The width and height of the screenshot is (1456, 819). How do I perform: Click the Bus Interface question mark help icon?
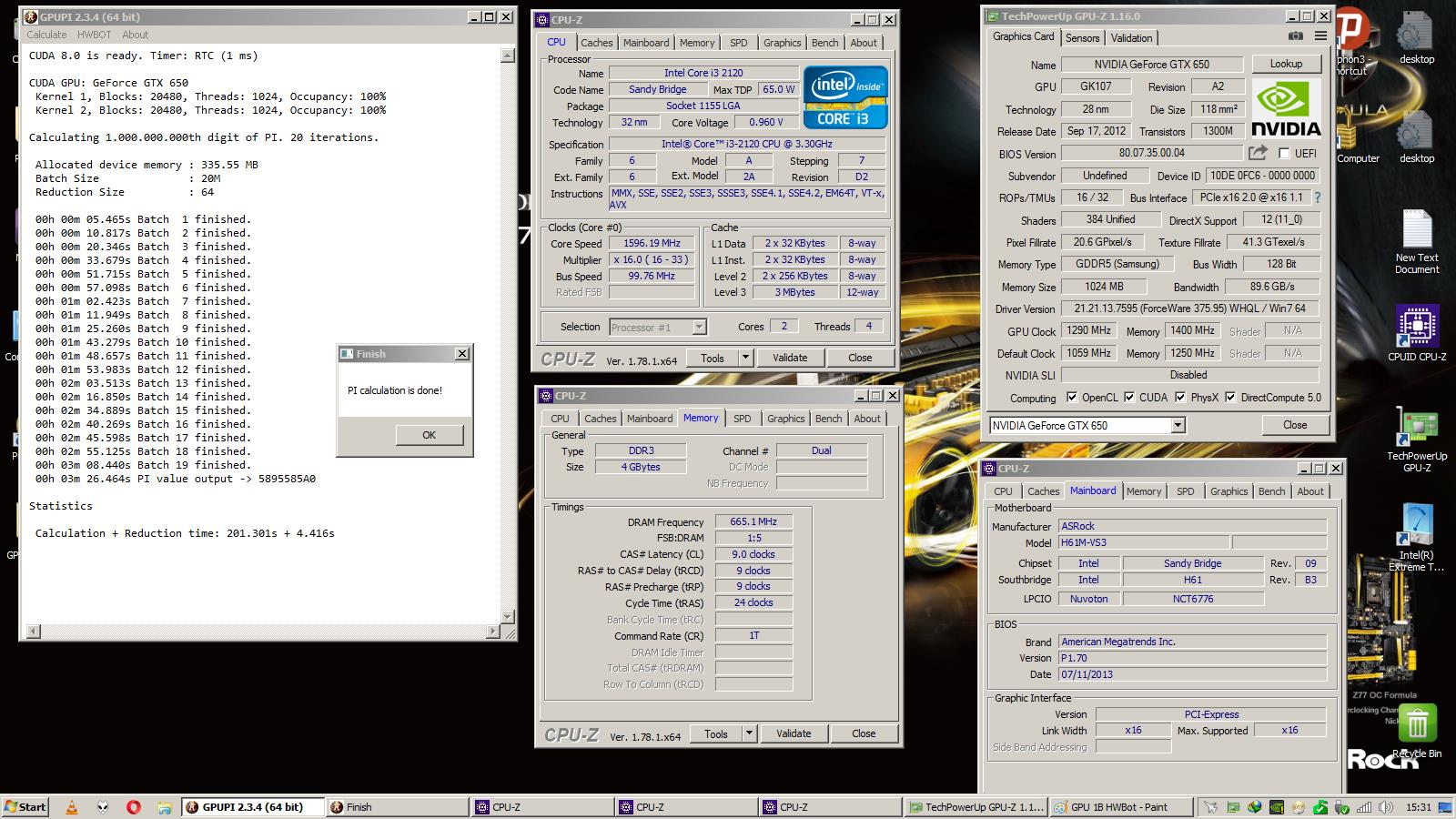pyautogui.click(x=1317, y=197)
